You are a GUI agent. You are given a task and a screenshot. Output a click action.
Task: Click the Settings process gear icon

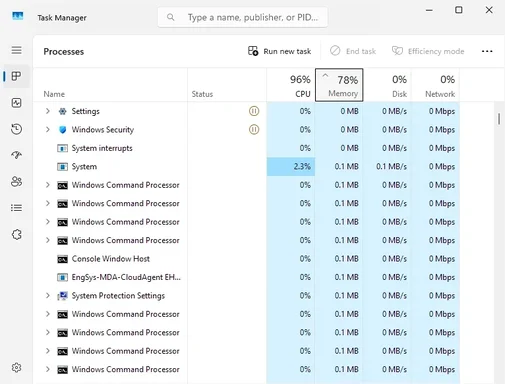point(62,111)
